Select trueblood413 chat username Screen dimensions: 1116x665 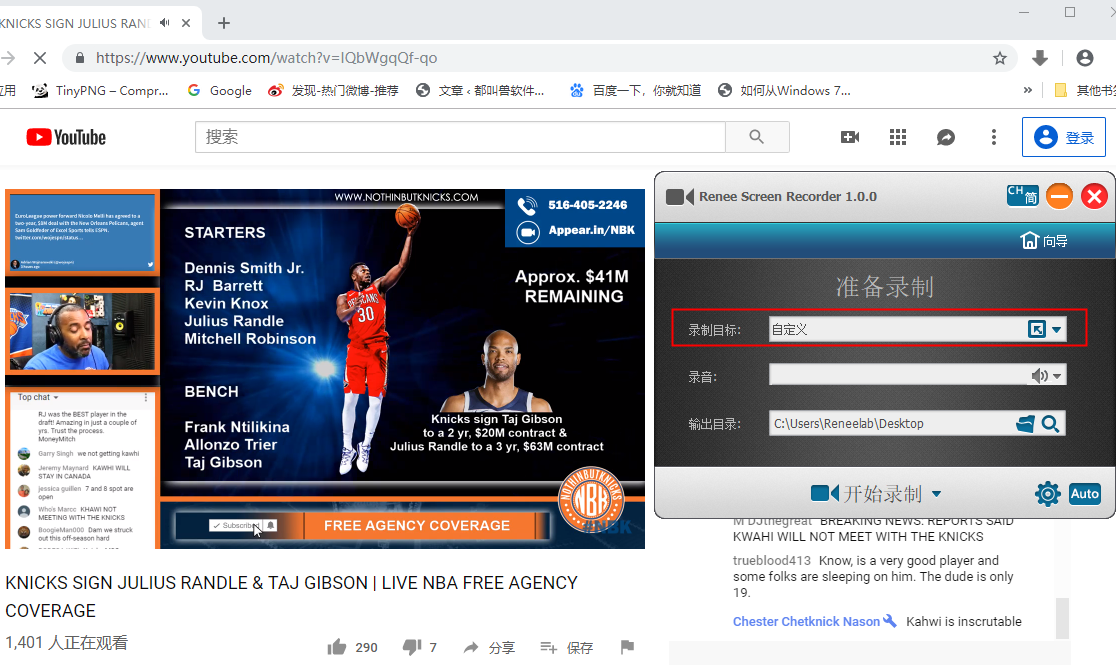coord(772,560)
